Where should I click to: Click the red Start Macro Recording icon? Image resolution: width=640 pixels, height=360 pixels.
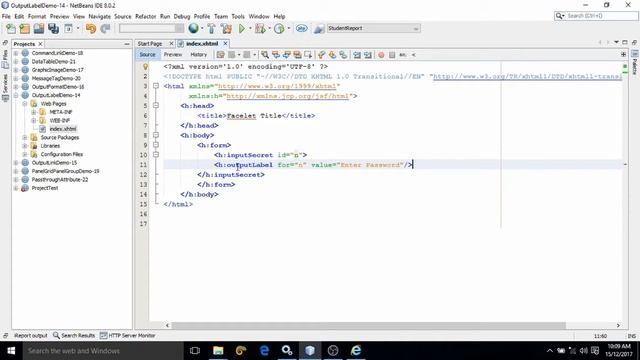point(381,55)
